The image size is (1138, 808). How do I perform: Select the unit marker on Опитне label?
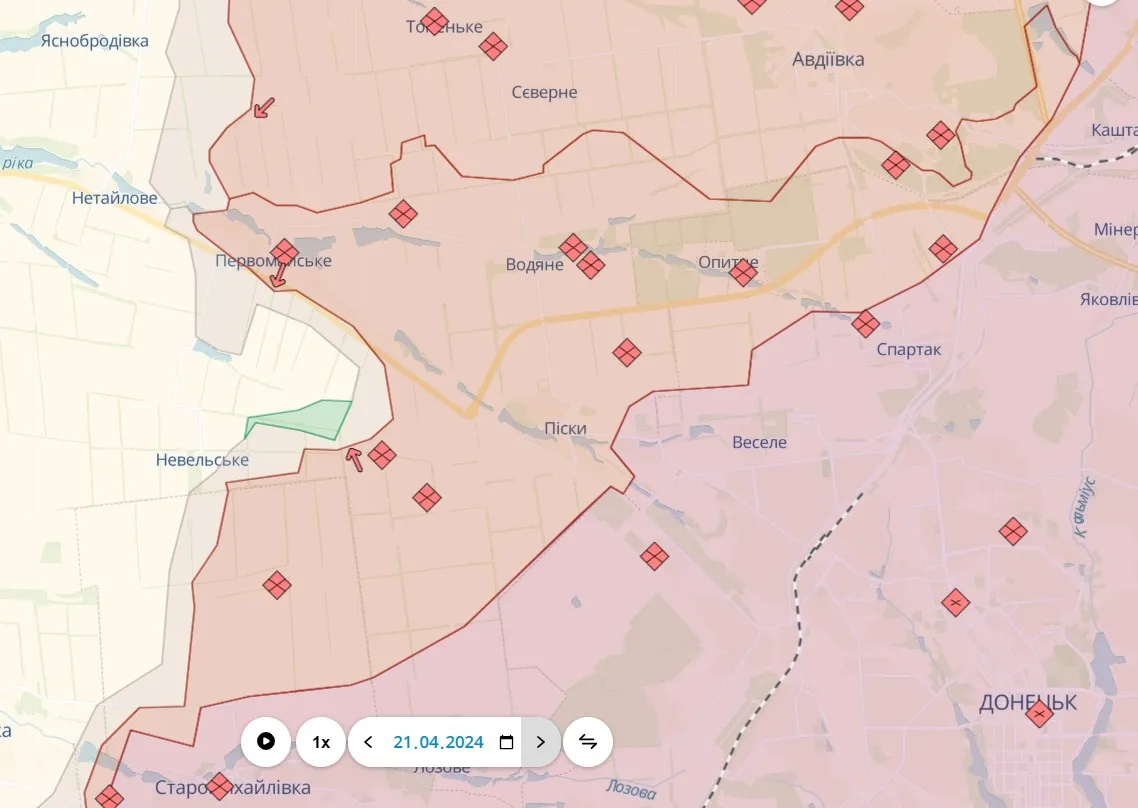click(743, 272)
